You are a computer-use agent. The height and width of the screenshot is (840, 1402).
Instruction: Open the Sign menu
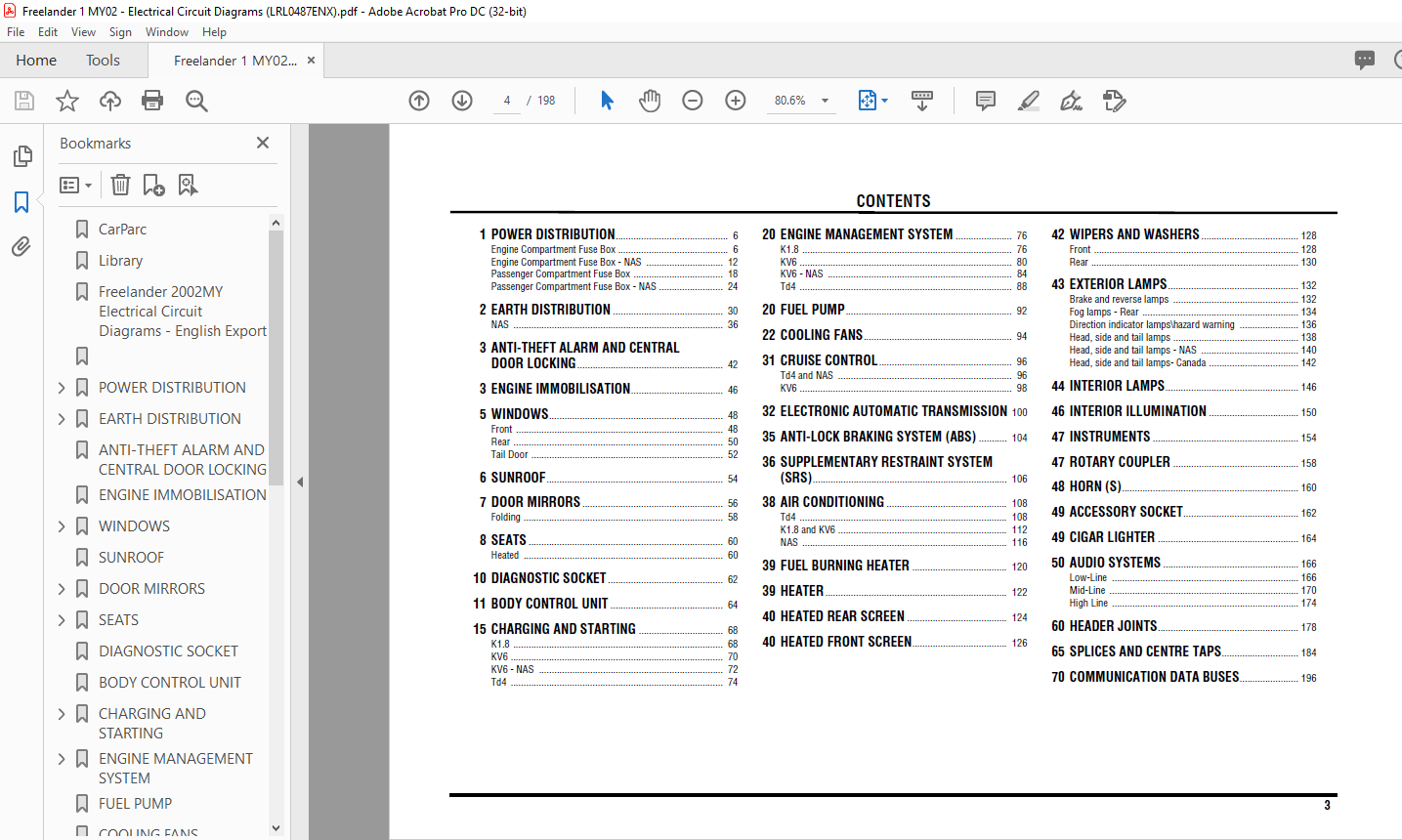[x=120, y=32]
